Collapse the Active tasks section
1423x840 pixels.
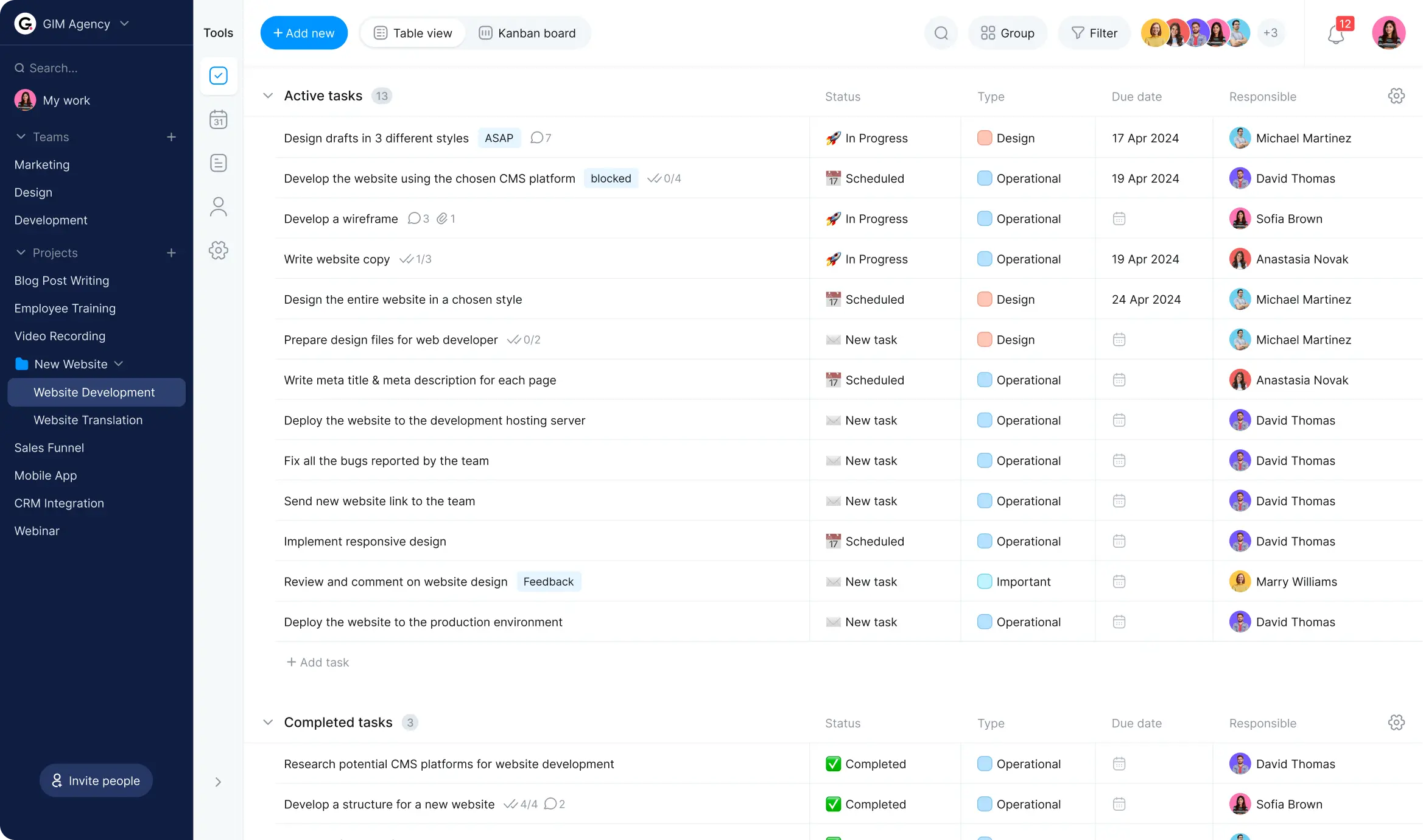[x=268, y=96]
